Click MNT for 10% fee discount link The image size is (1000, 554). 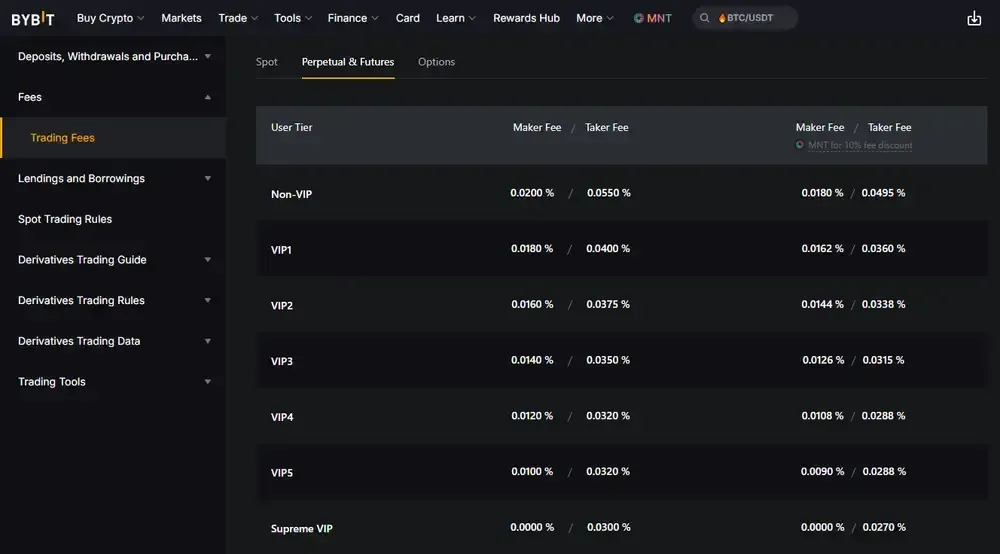pos(860,145)
